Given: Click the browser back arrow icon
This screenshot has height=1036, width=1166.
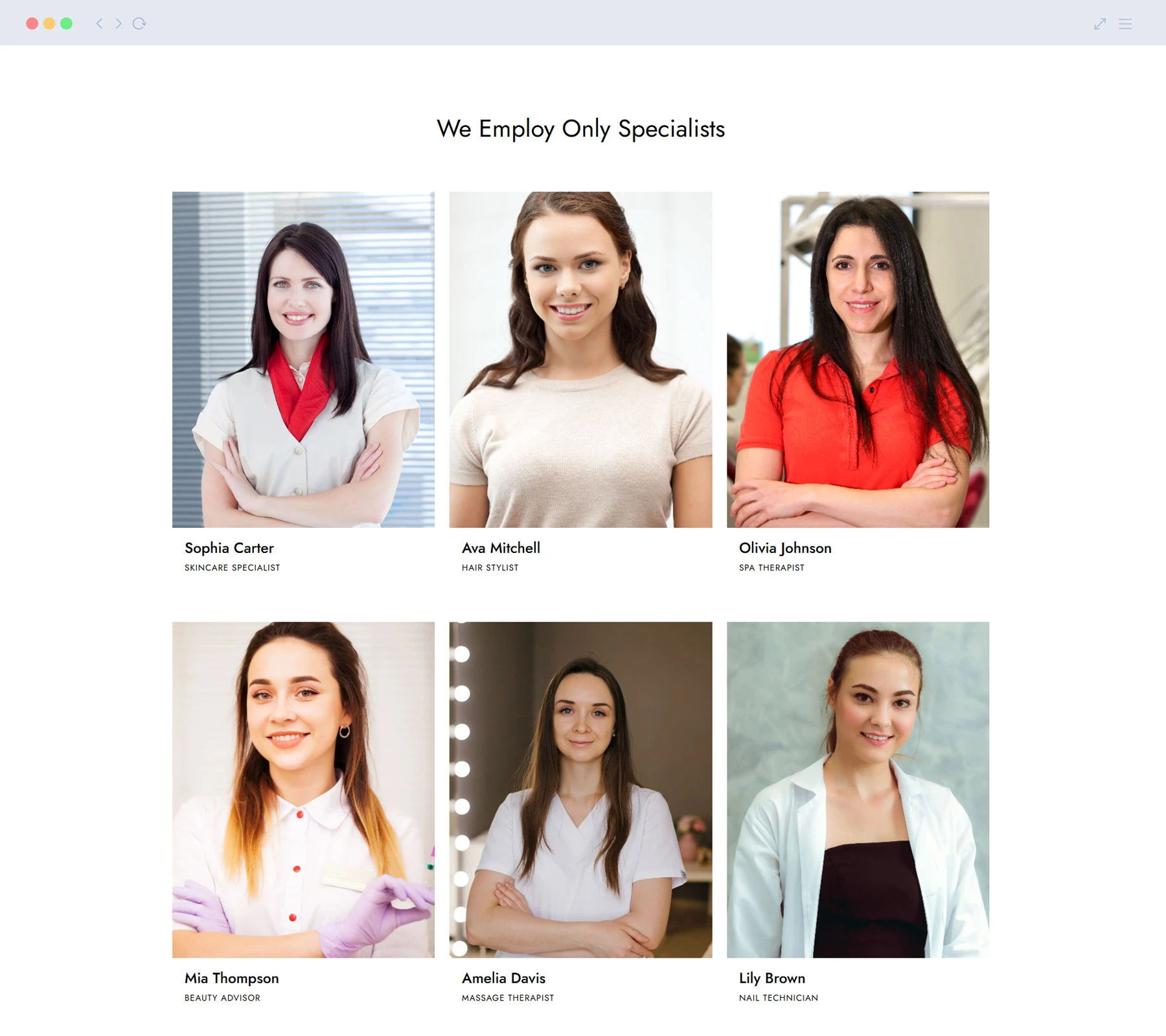Looking at the screenshot, I should tap(99, 23).
